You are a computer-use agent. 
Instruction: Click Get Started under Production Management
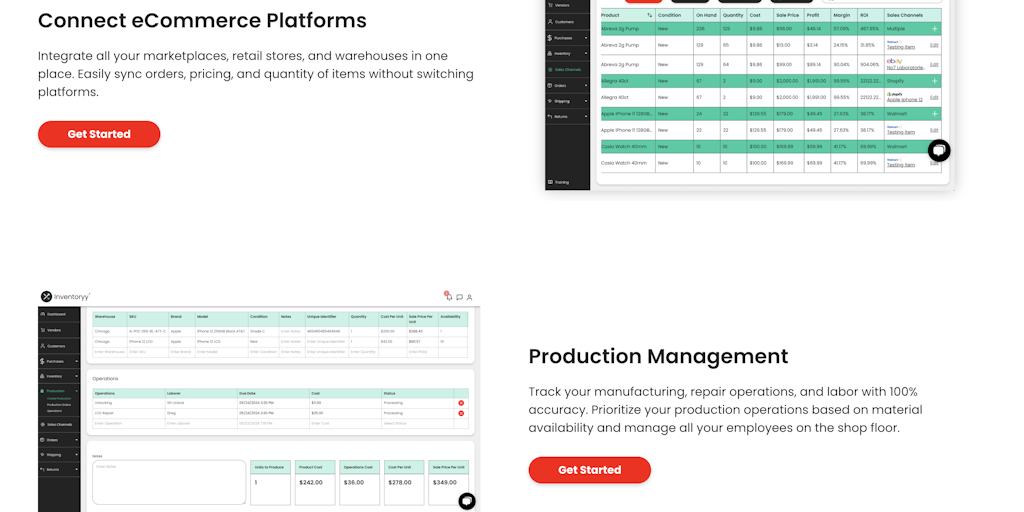point(589,470)
